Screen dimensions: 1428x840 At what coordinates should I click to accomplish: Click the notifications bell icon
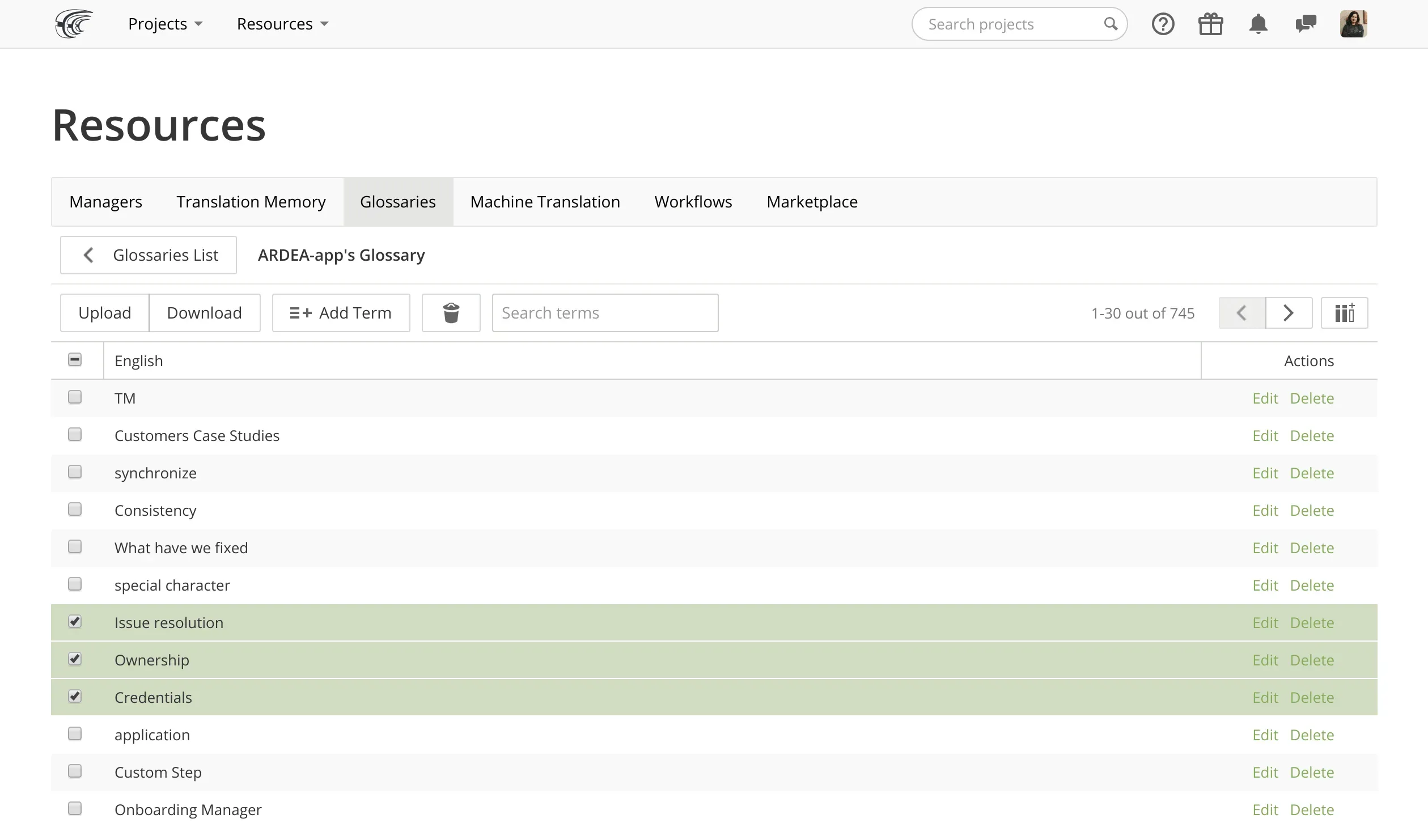[x=1258, y=24]
